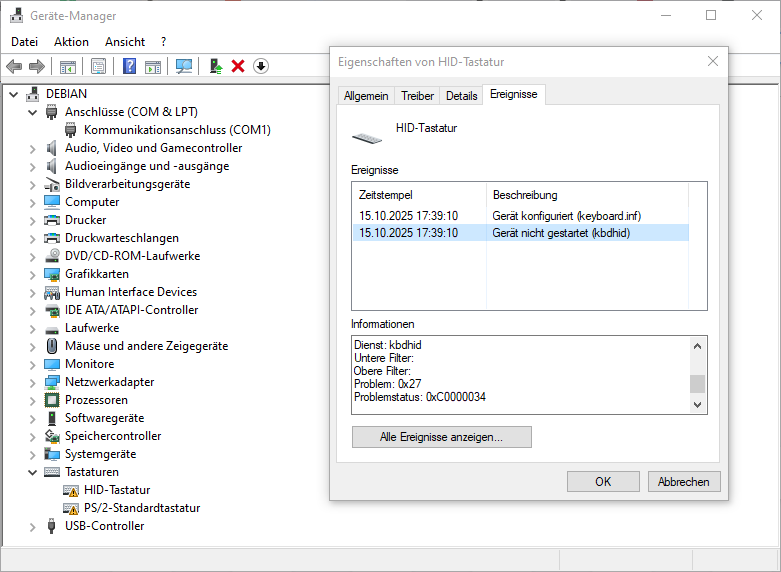Screen dimensions: 781x572
Task: Collapse the Anschlüsse (COM & LPT) node
Action: coord(32,112)
